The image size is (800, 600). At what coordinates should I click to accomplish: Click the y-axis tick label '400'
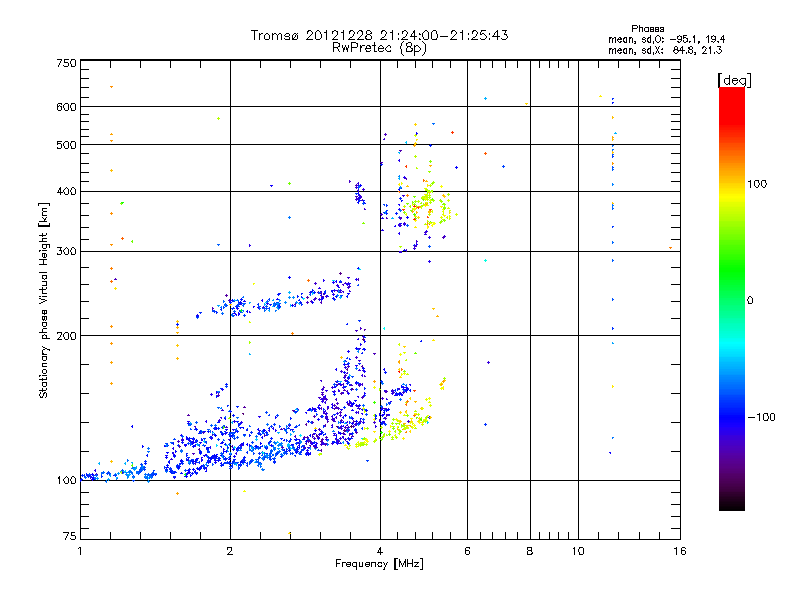[x=66, y=191]
